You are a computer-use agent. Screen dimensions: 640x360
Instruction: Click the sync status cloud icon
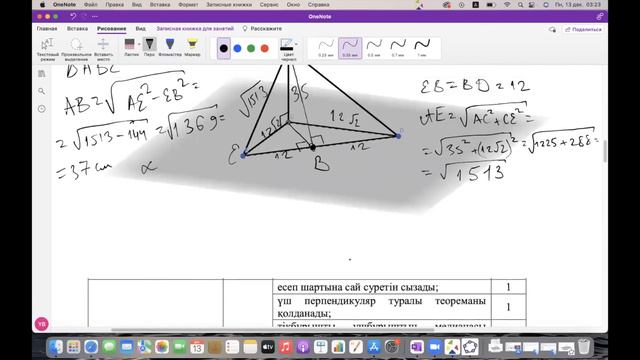point(552,29)
